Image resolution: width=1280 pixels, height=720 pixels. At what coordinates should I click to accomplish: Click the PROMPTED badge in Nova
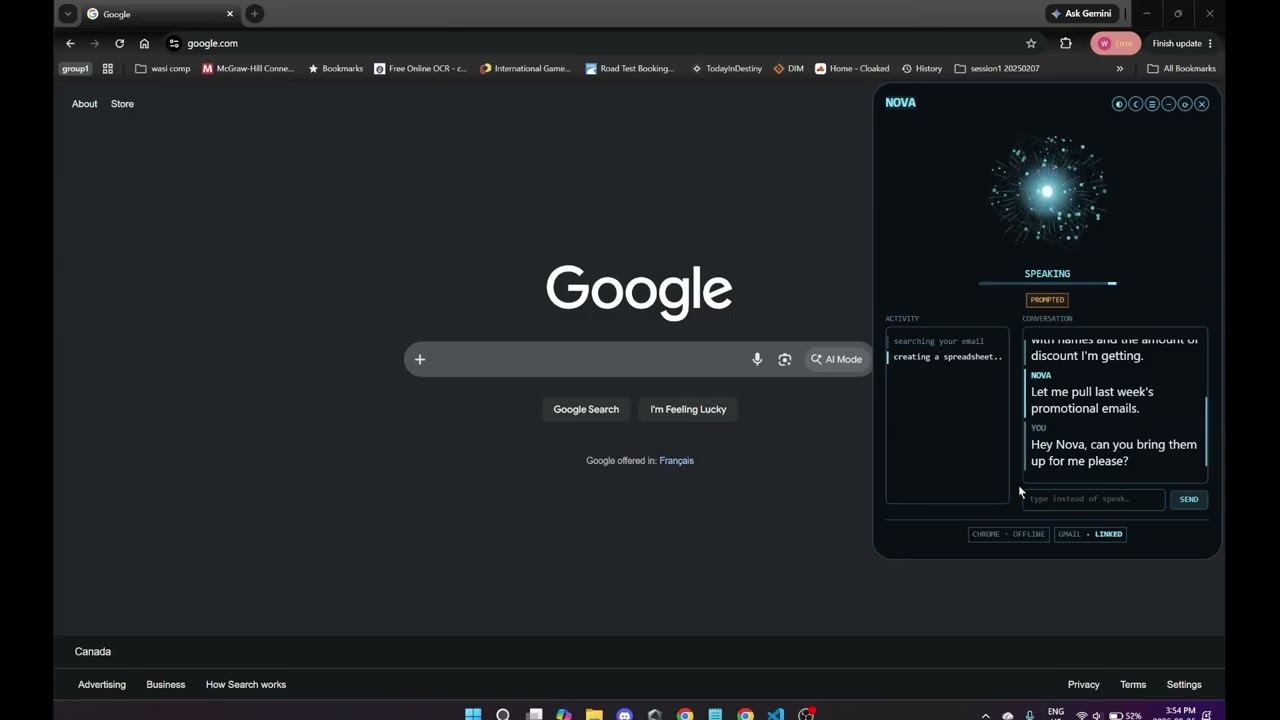[1047, 300]
